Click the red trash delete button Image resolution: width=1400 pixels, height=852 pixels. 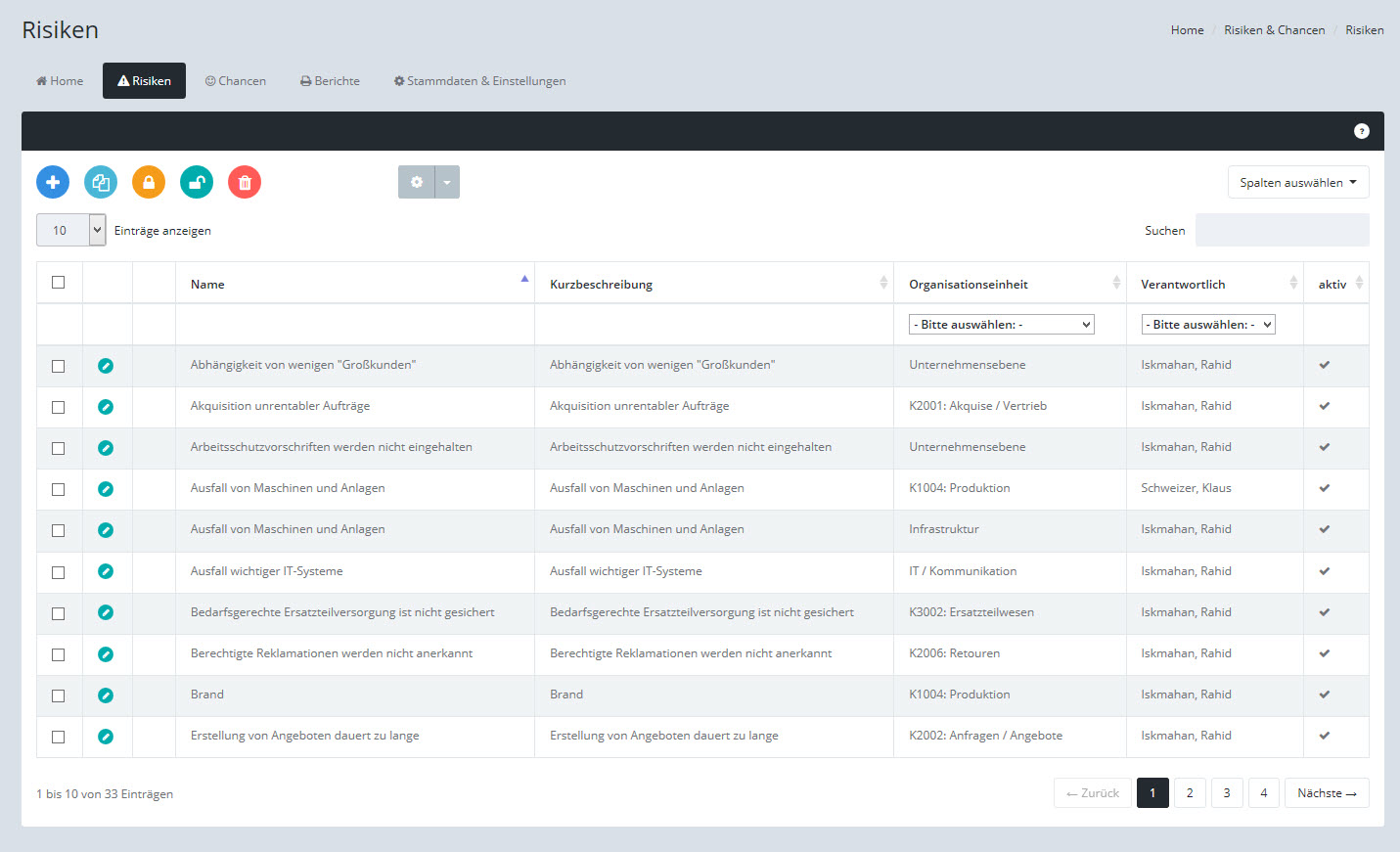[245, 182]
